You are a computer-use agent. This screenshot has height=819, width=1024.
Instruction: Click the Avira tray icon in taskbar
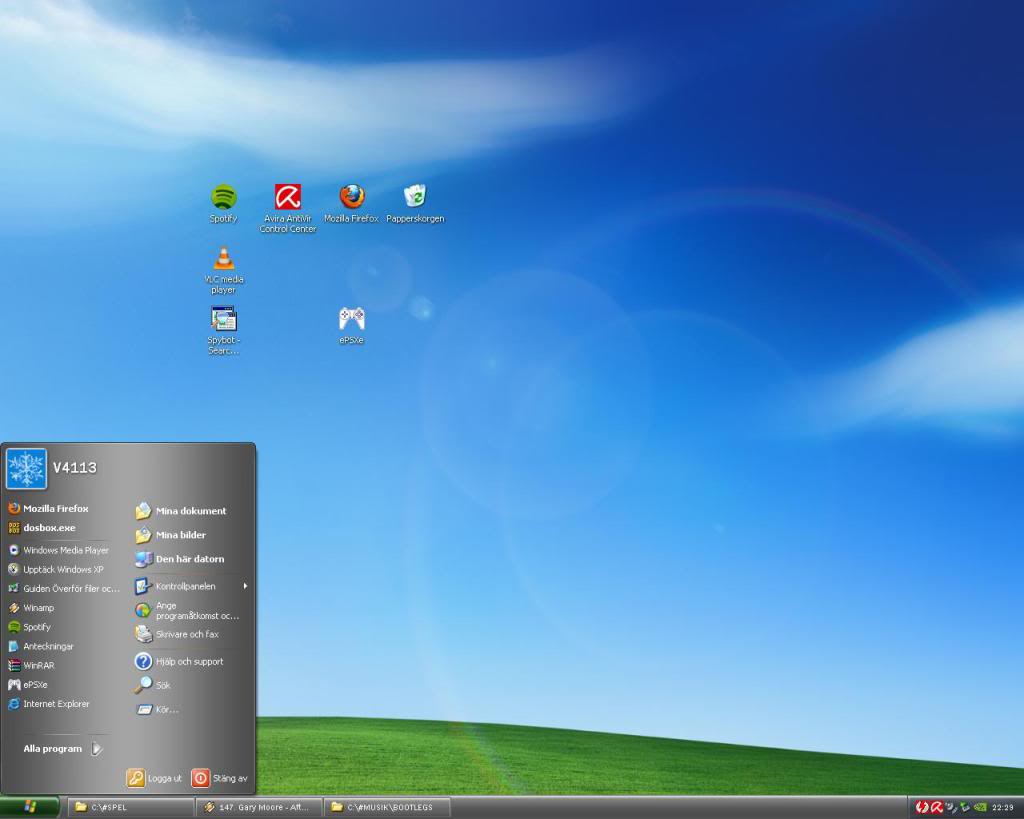[x=937, y=807]
